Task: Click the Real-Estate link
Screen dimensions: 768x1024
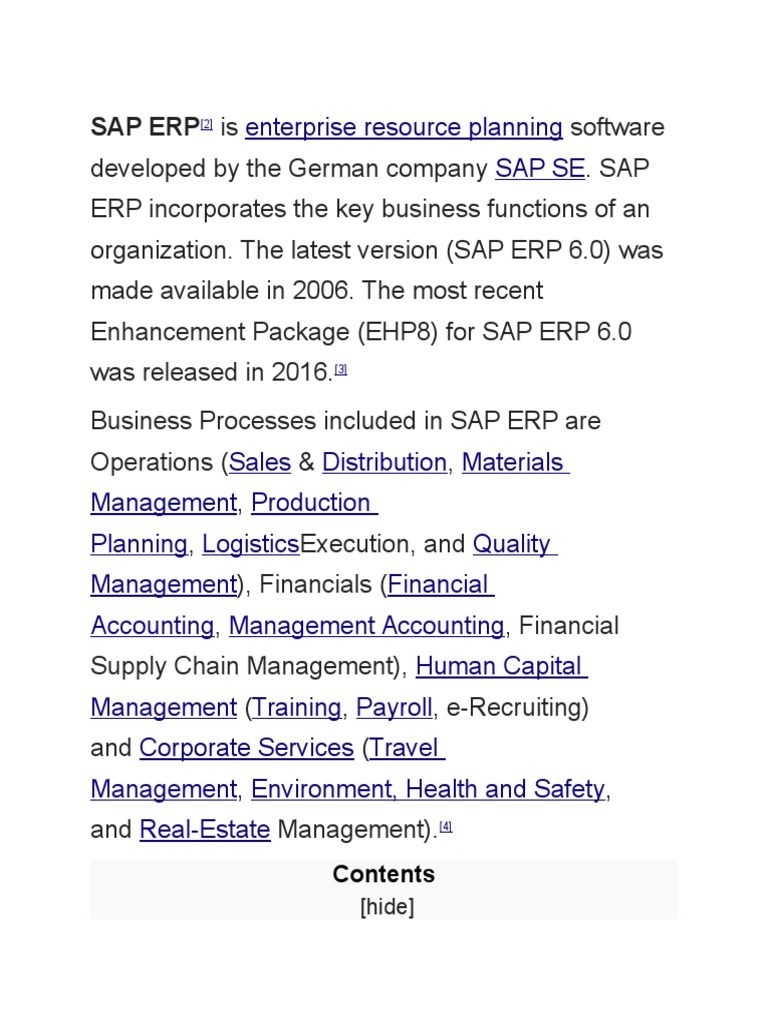Action: tap(205, 830)
